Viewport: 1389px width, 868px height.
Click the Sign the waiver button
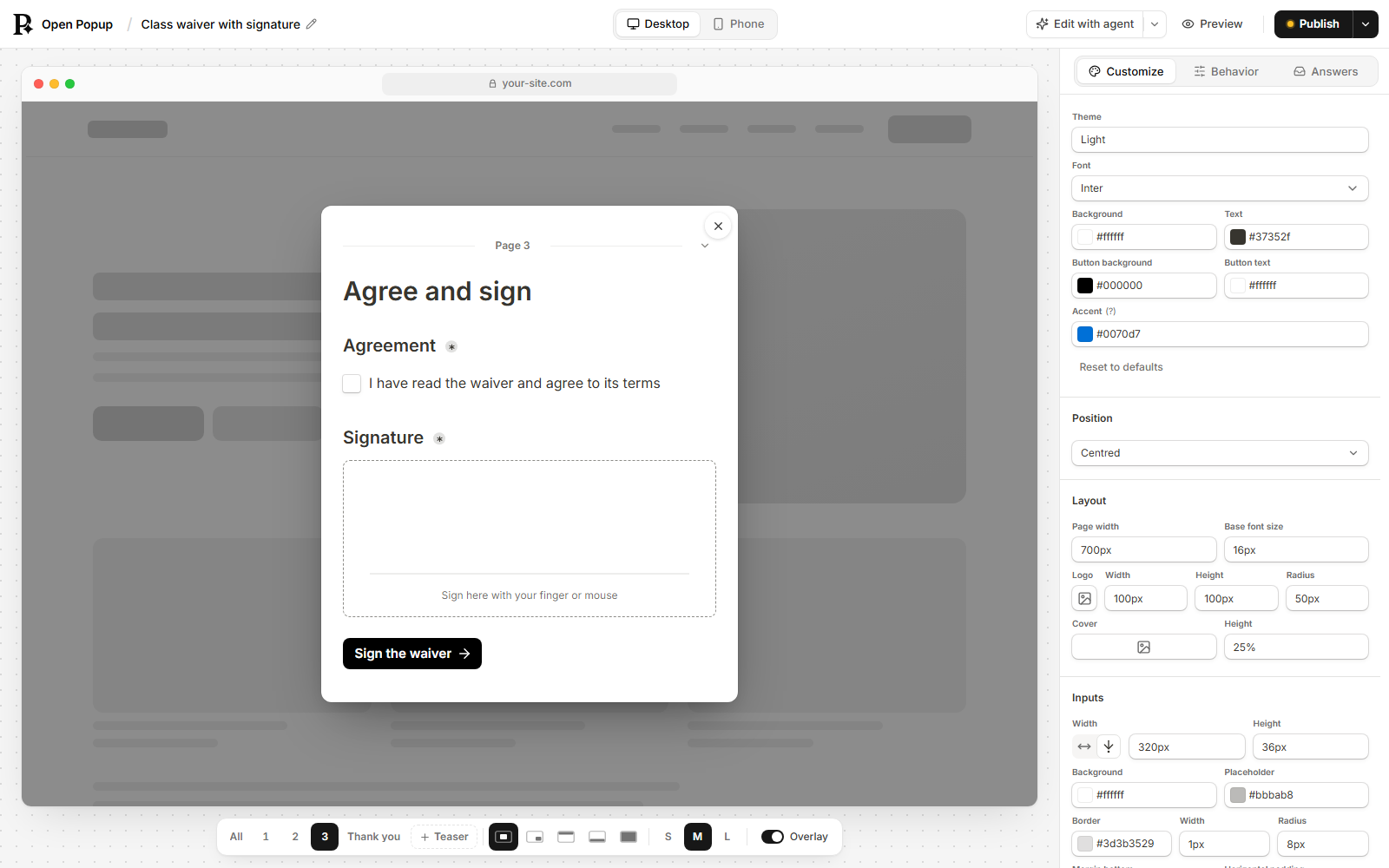(412, 654)
